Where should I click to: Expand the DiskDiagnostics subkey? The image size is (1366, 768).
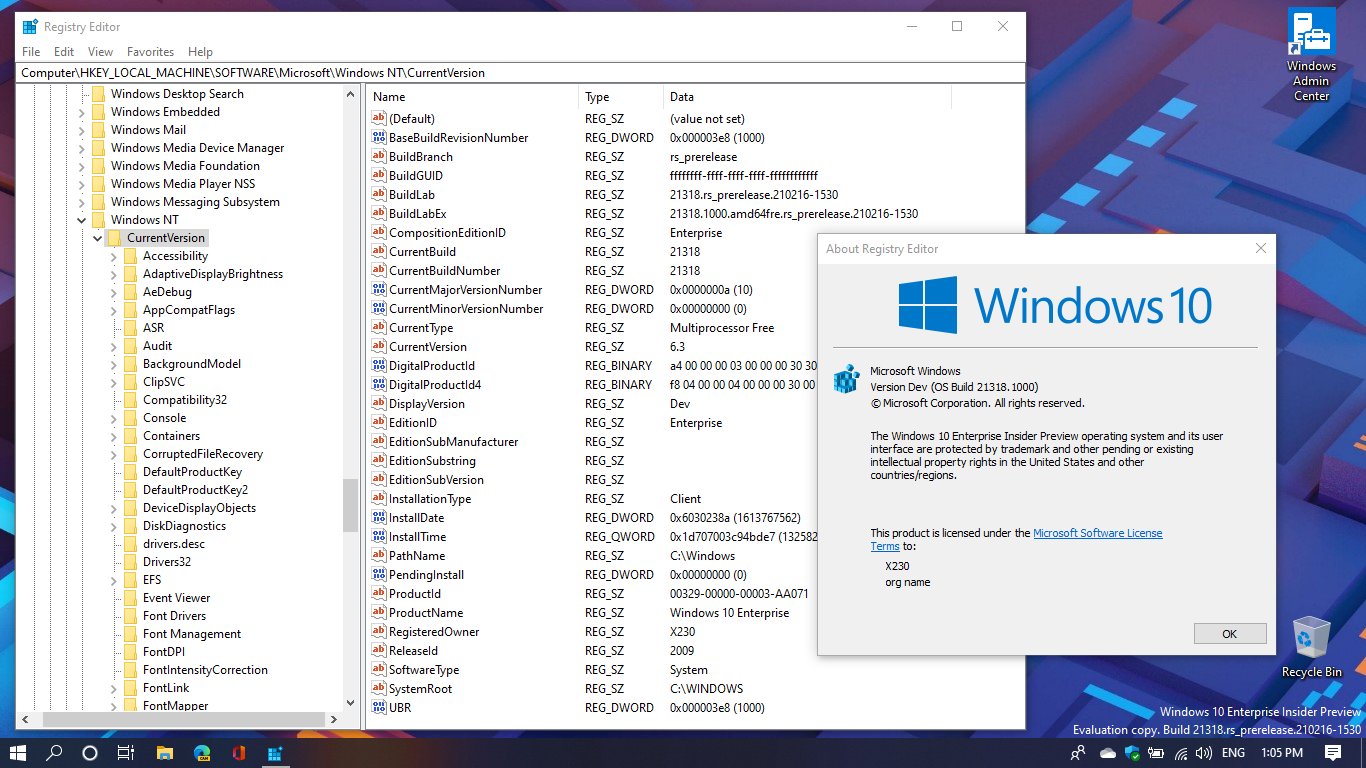[x=114, y=526]
